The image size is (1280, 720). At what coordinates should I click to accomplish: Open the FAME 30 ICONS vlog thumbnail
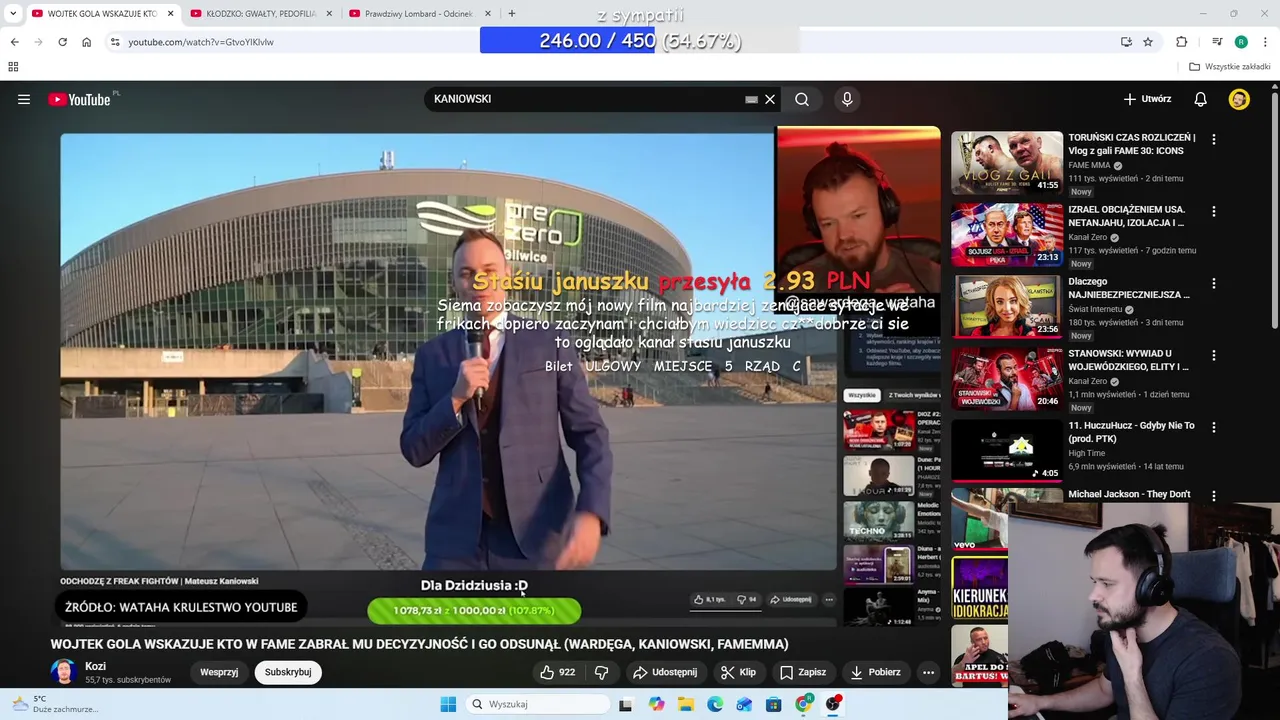[1007, 162]
